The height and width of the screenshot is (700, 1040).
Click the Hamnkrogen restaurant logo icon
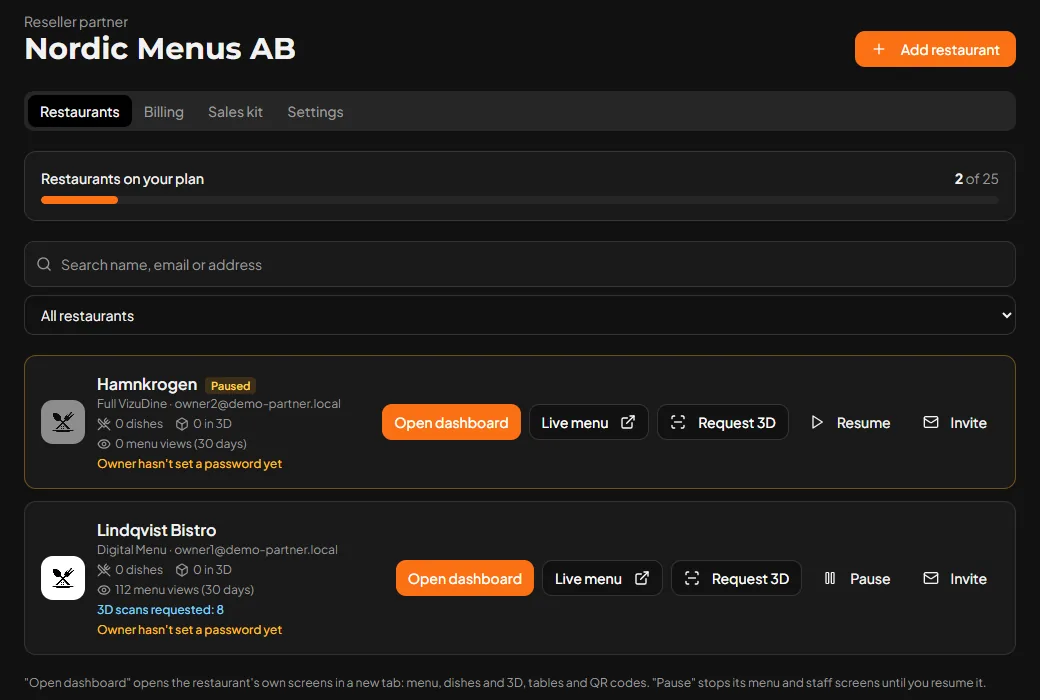coord(63,422)
